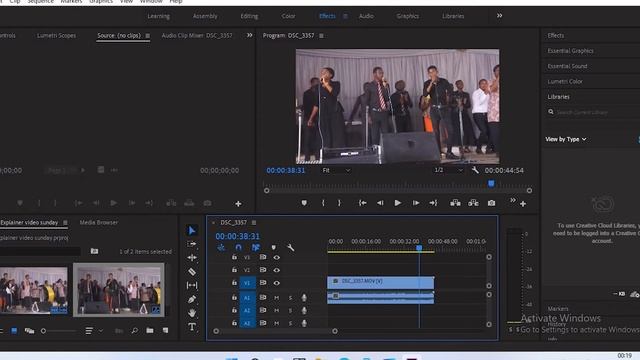
Task: Open DSC_3357 timeline panel menu
Action: pyautogui.click(x=254, y=222)
